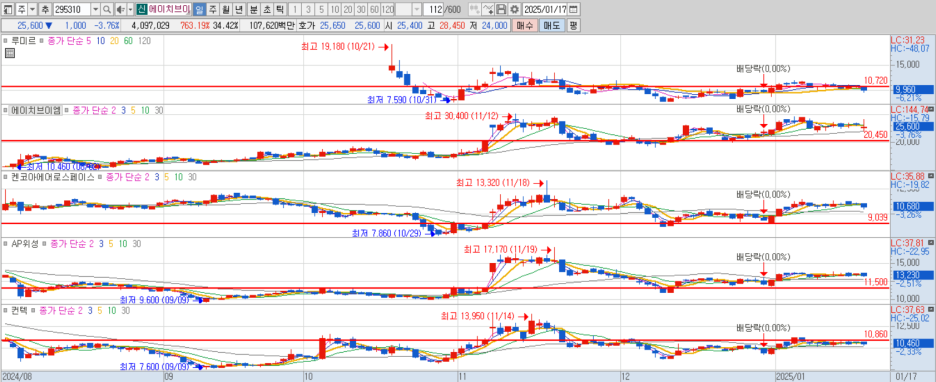
Task: Toggle the 120 interval button
Action: pyautogui.click(x=387, y=10)
